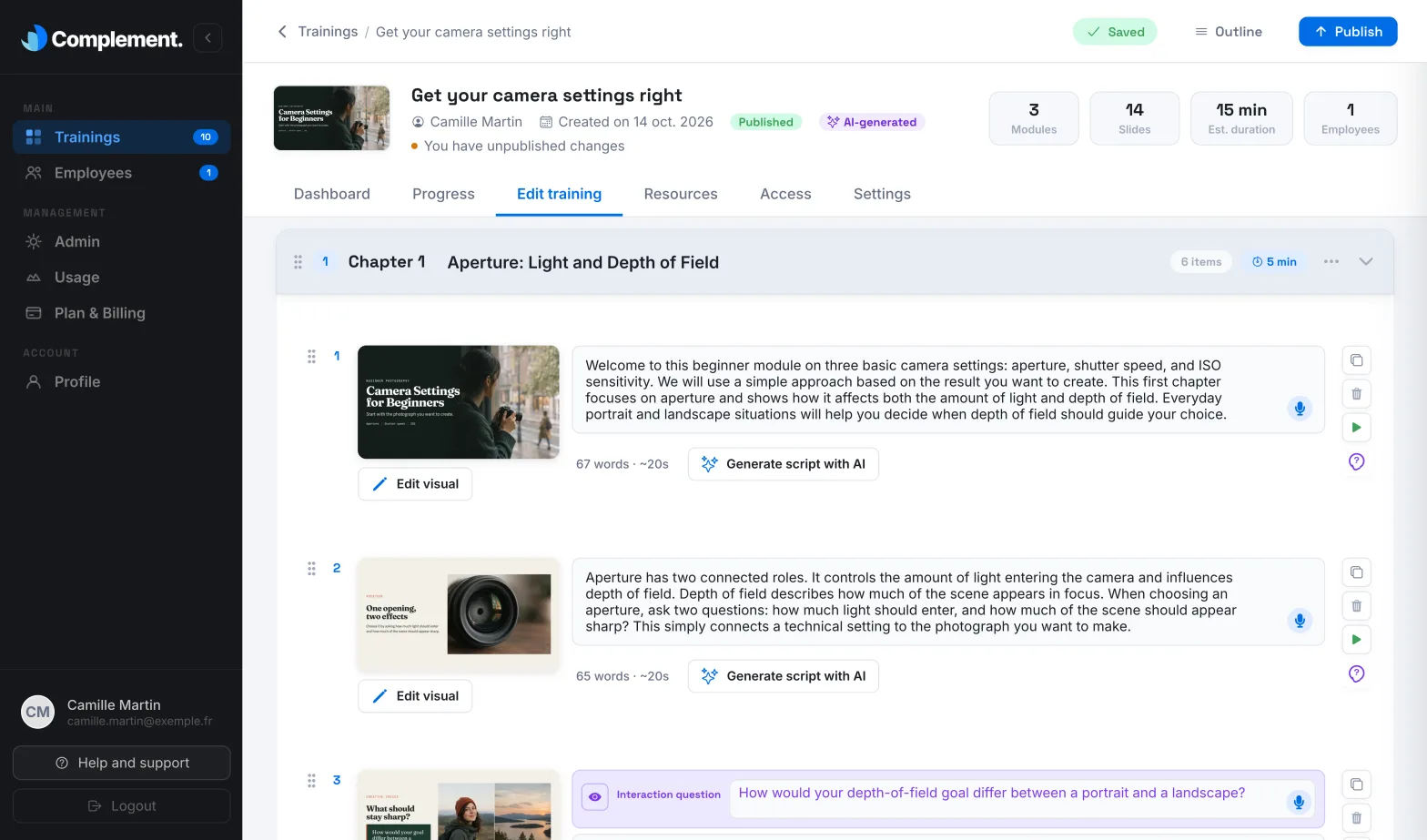
Task: Collapse the sidebar with the chevron button
Action: click(x=207, y=38)
